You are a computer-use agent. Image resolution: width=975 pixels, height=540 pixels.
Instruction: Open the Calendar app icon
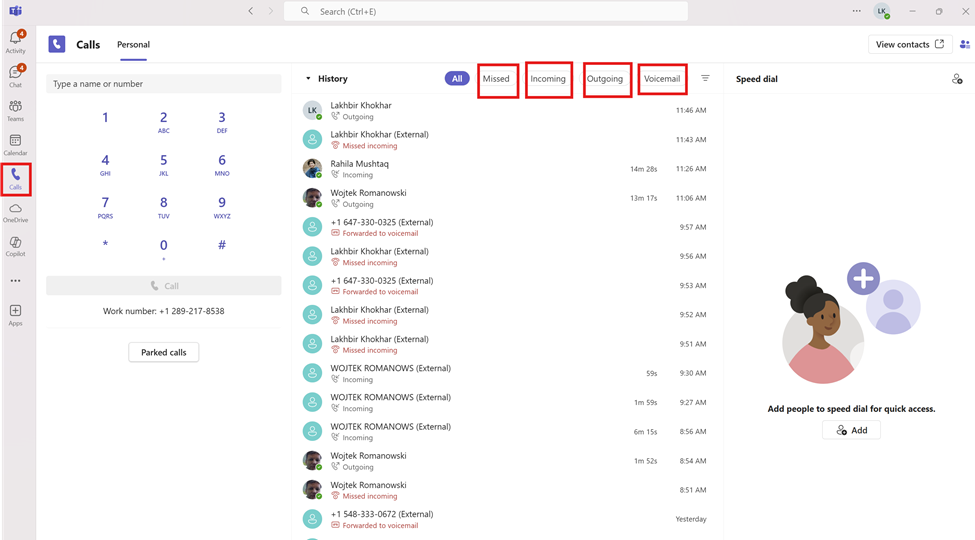15,145
